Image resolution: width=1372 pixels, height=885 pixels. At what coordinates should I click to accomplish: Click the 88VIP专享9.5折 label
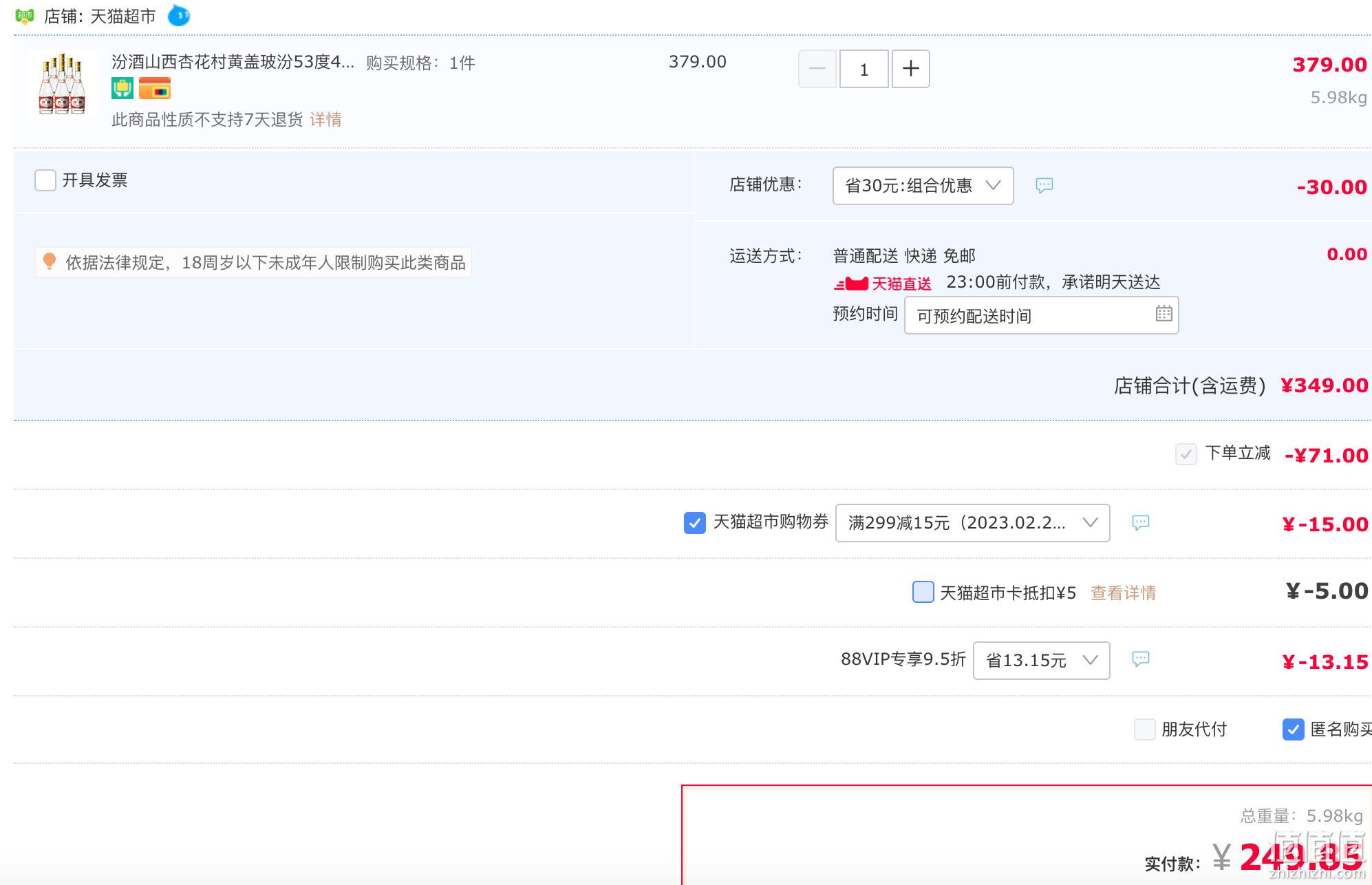[x=903, y=659]
